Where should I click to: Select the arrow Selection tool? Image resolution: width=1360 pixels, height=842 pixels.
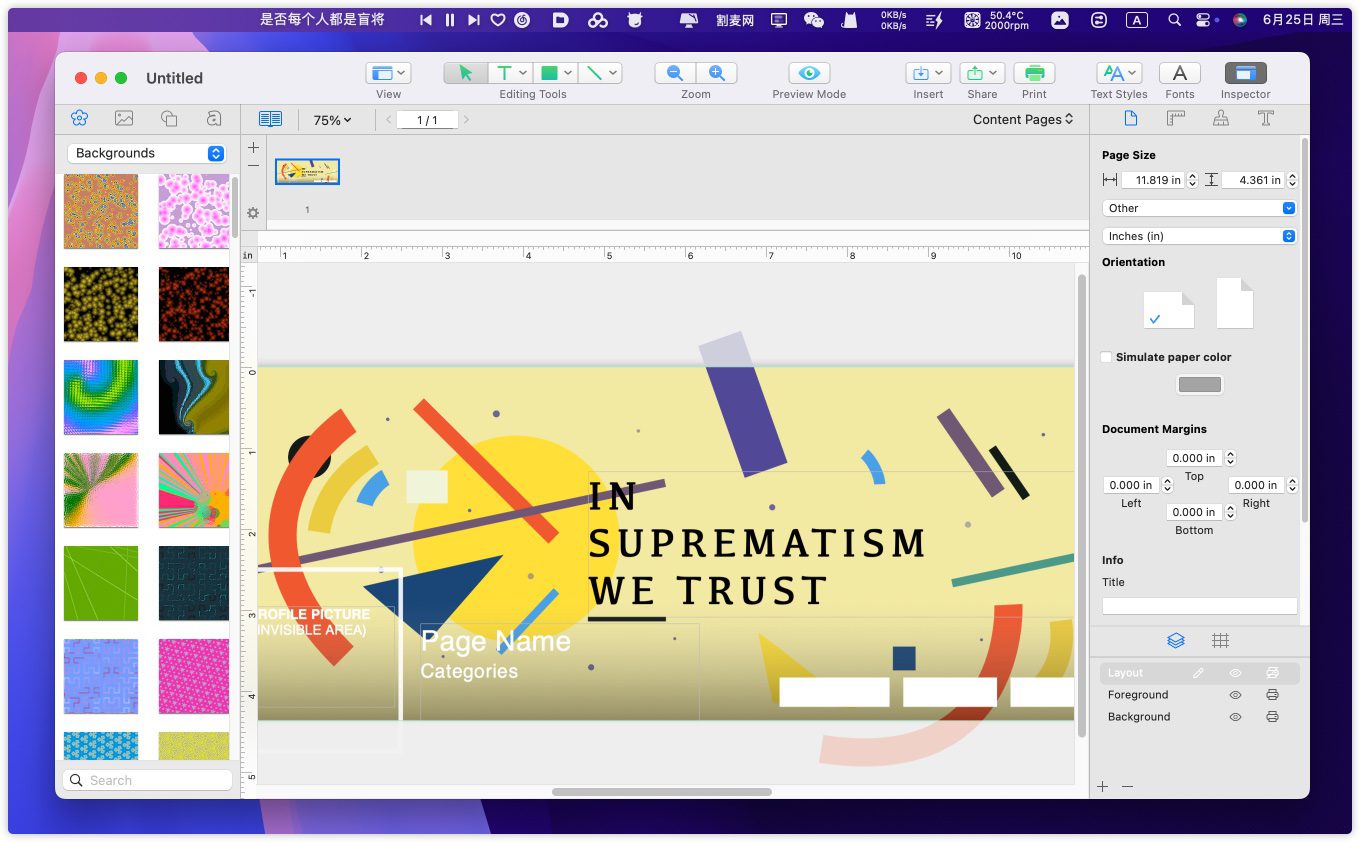pos(465,73)
